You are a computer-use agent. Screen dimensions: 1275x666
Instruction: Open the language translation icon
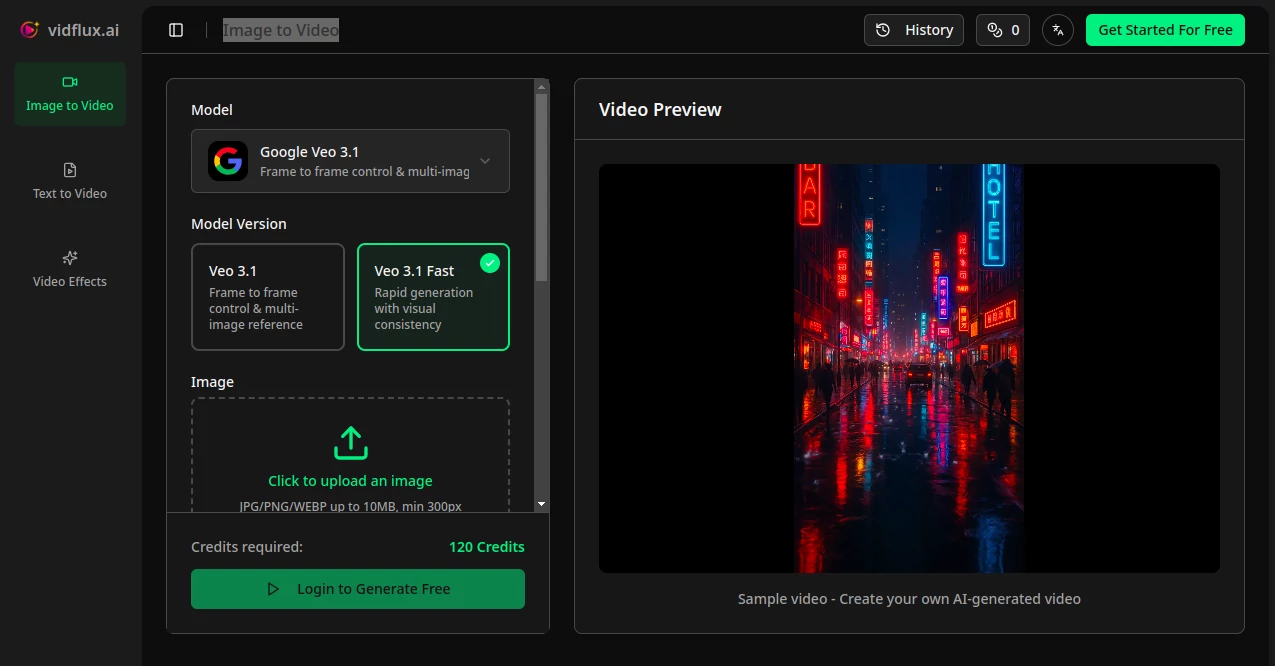(x=1057, y=29)
